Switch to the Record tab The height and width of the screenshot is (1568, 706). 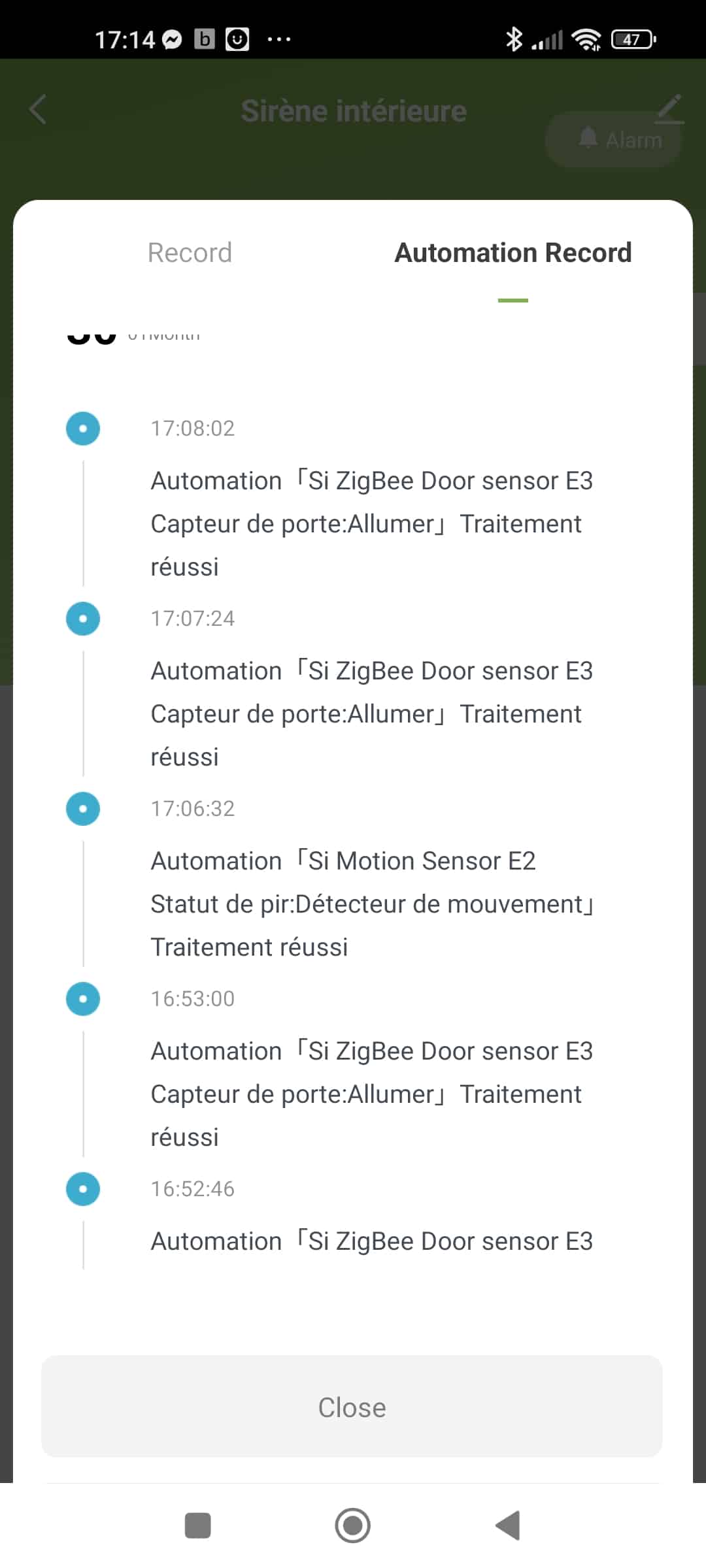coord(190,253)
